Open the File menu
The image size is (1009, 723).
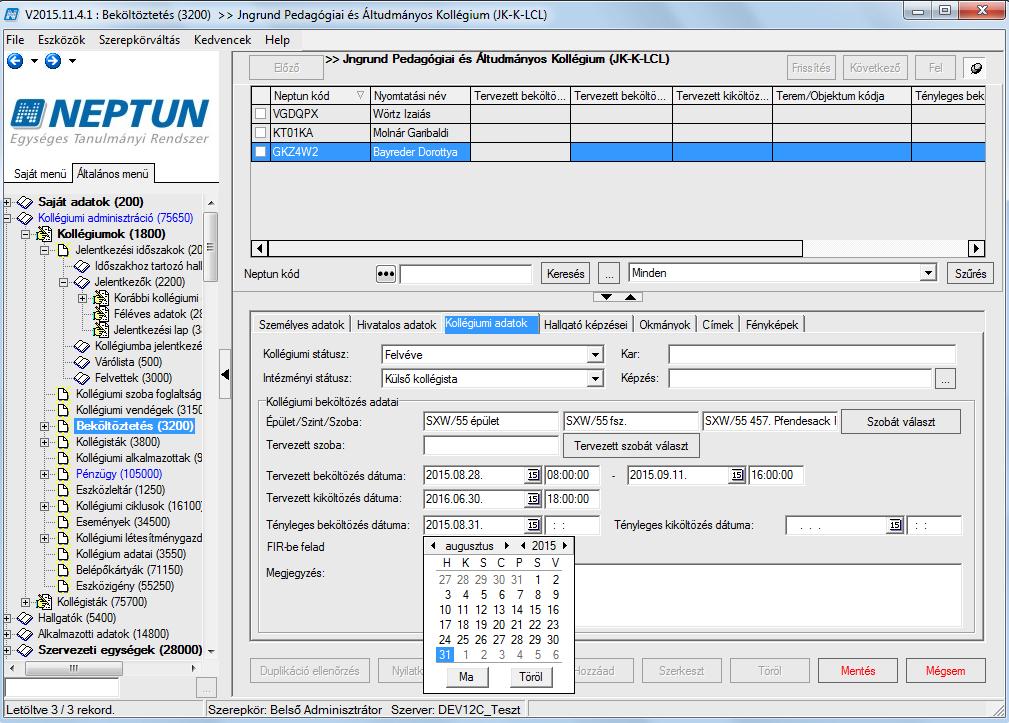point(15,40)
